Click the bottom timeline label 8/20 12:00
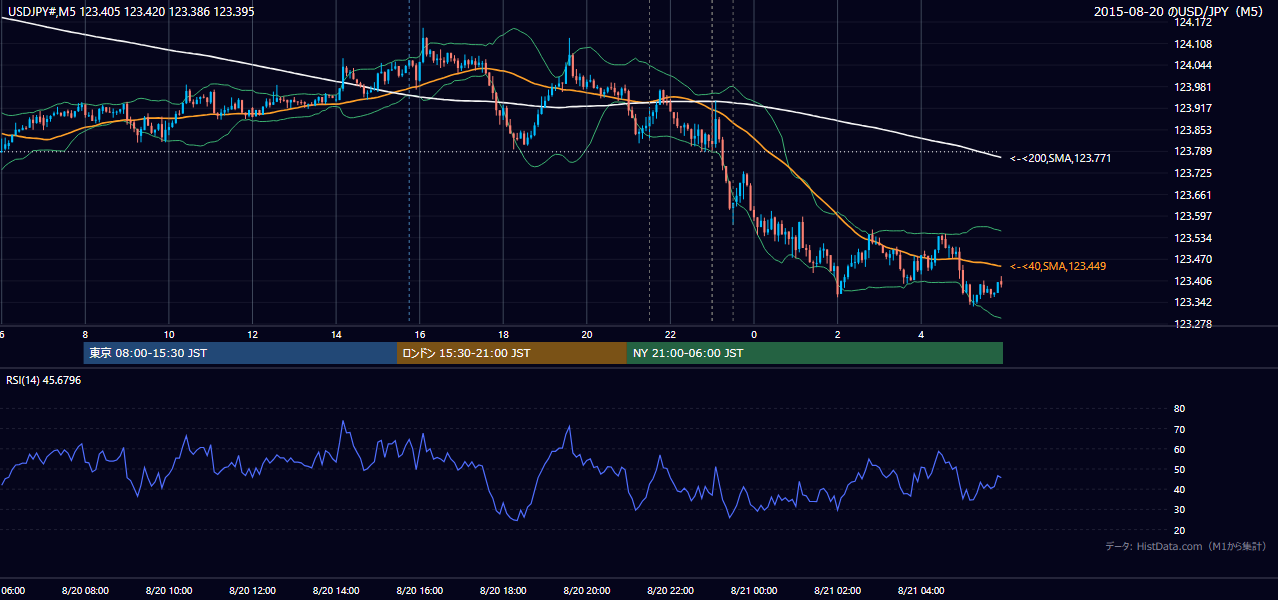 pyautogui.click(x=253, y=590)
